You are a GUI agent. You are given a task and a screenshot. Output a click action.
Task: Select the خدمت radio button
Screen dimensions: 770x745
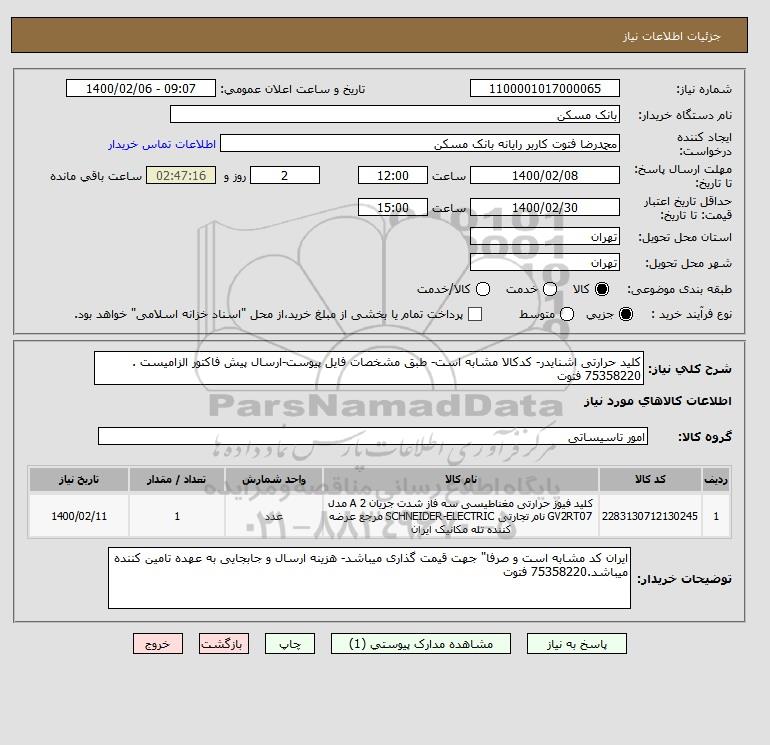550,289
